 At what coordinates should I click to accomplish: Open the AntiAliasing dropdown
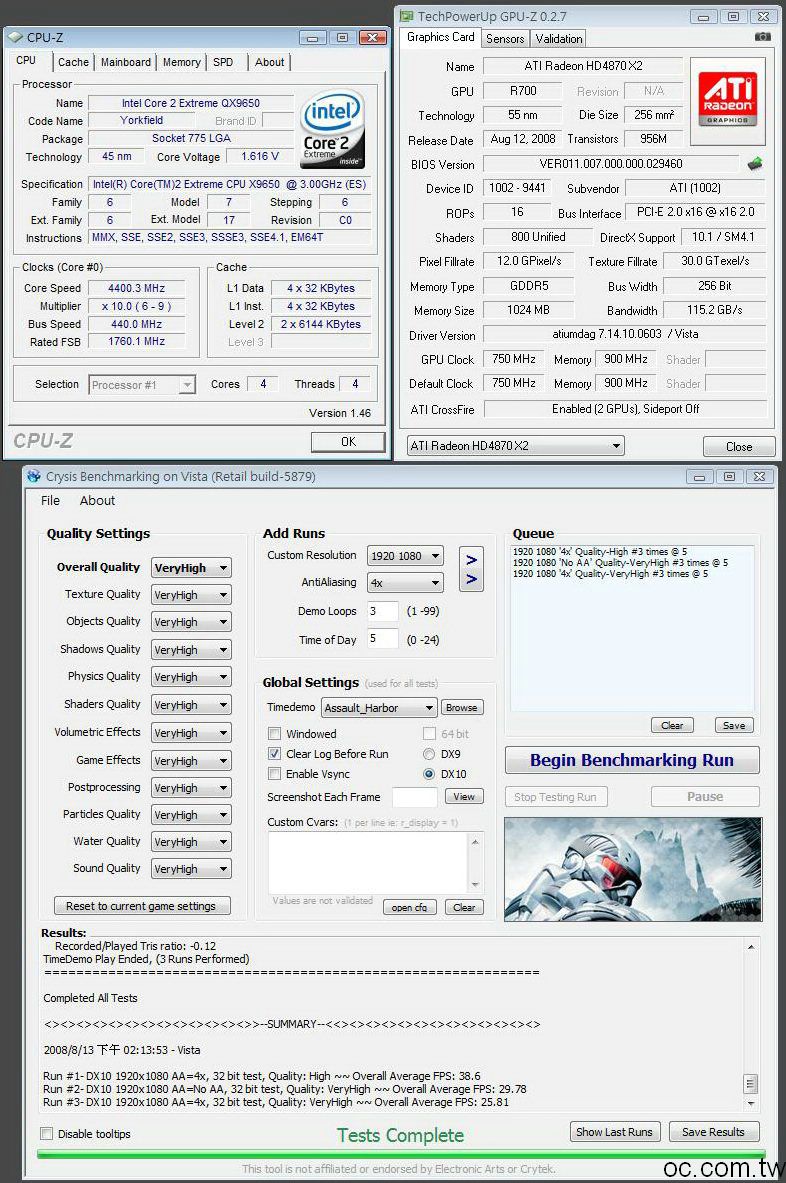coord(405,582)
